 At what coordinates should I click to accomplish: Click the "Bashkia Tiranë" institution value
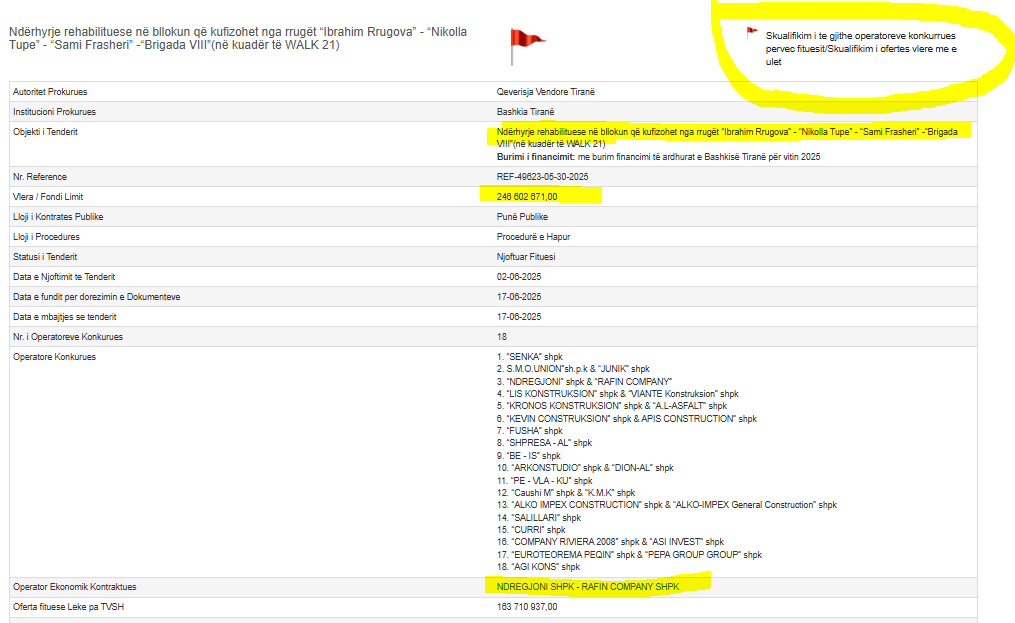(525, 112)
